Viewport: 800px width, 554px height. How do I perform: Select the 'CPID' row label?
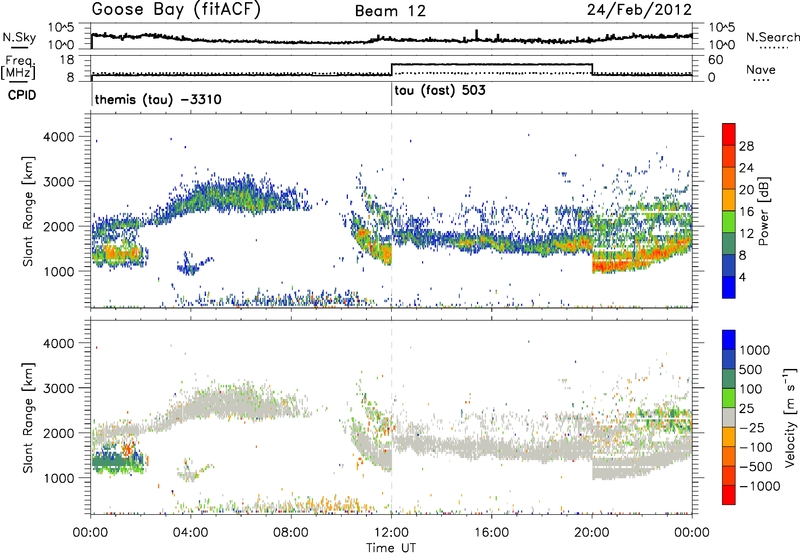22,95
